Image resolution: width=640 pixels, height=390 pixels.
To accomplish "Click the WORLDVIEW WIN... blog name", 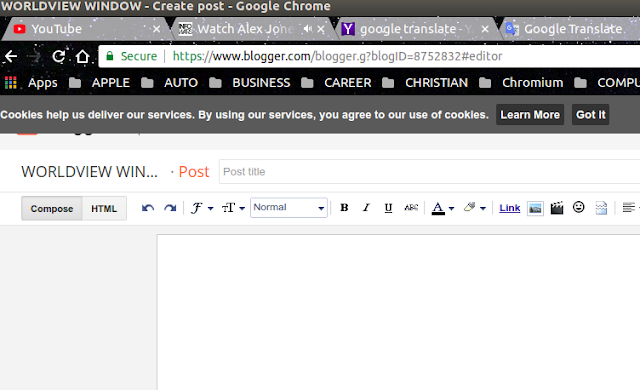I will 89,172.
